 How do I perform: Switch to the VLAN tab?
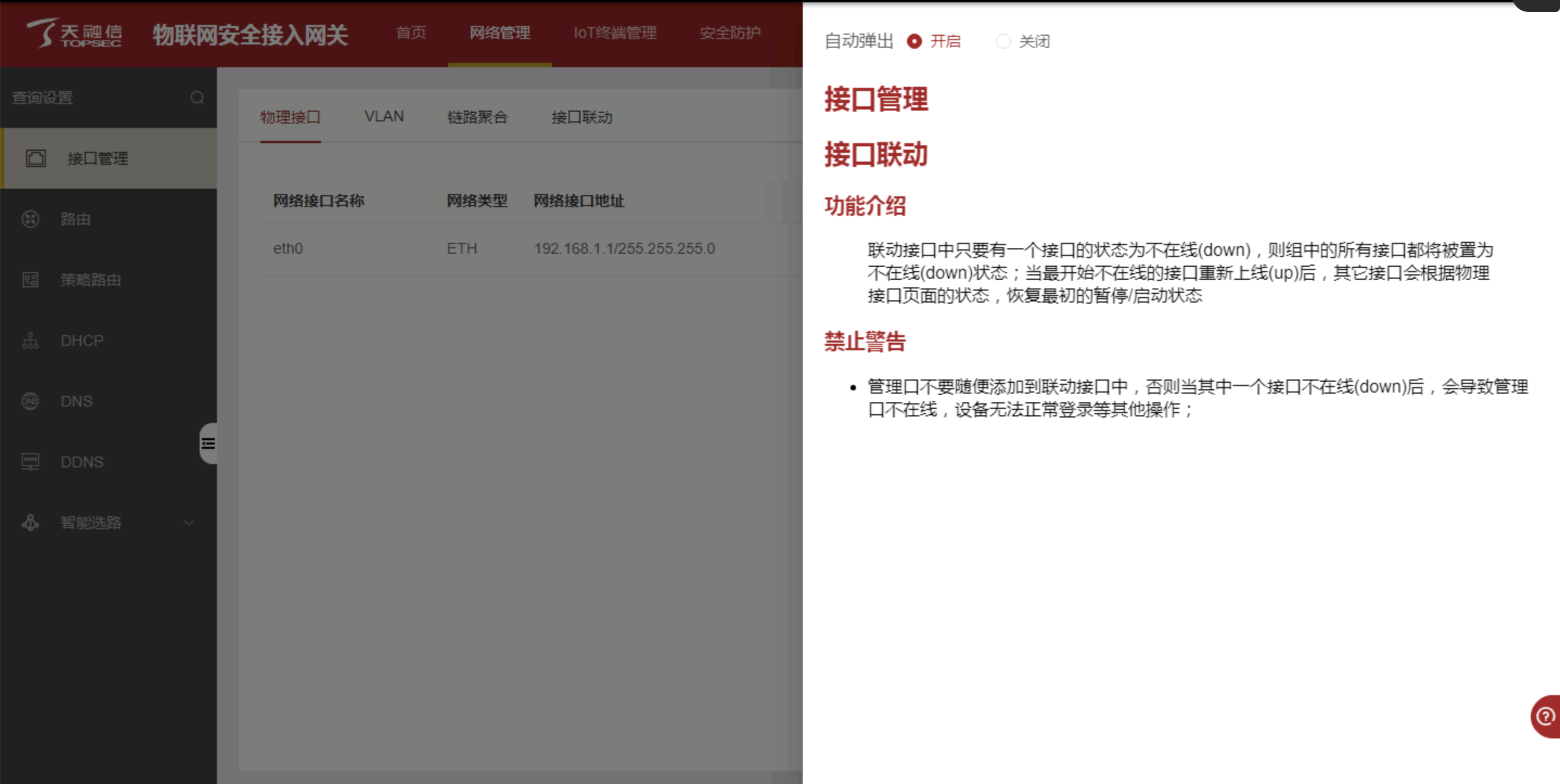tap(384, 116)
